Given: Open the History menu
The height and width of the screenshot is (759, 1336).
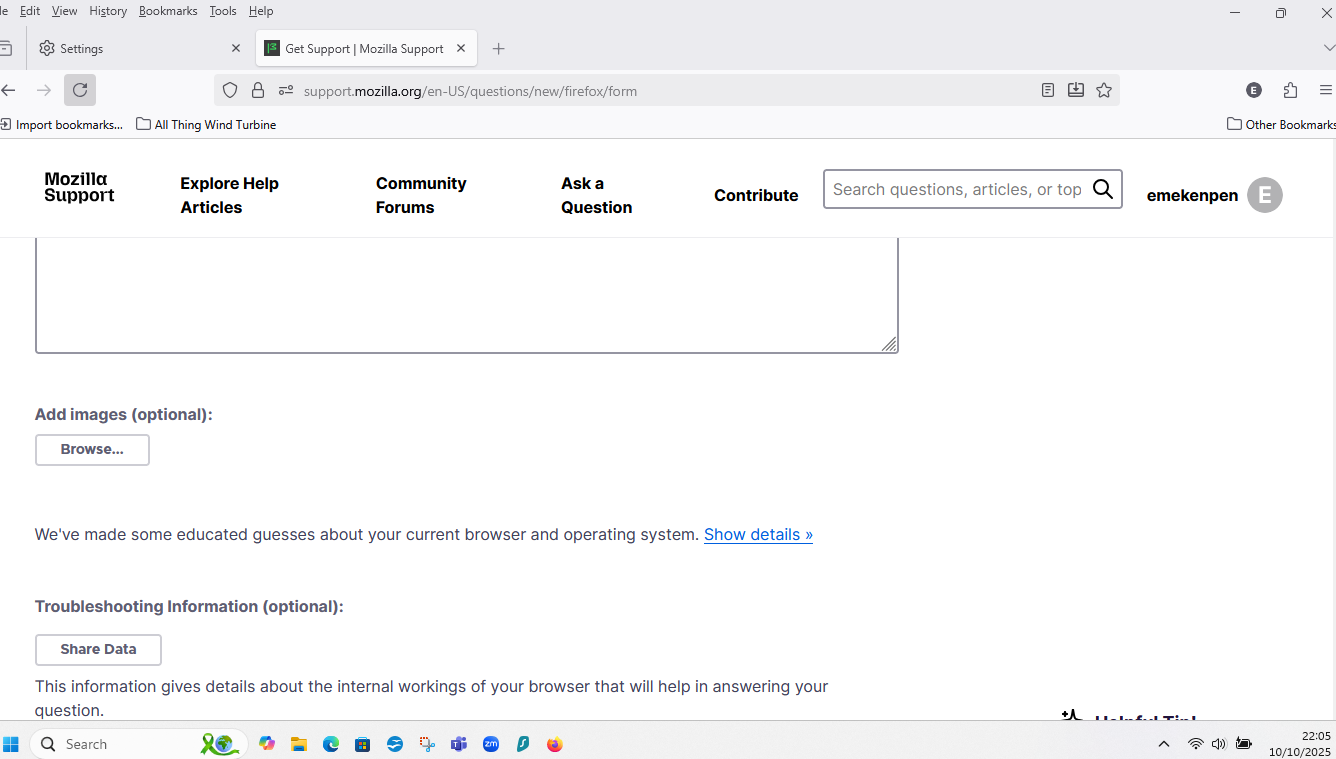Looking at the screenshot, I should 108,11.
